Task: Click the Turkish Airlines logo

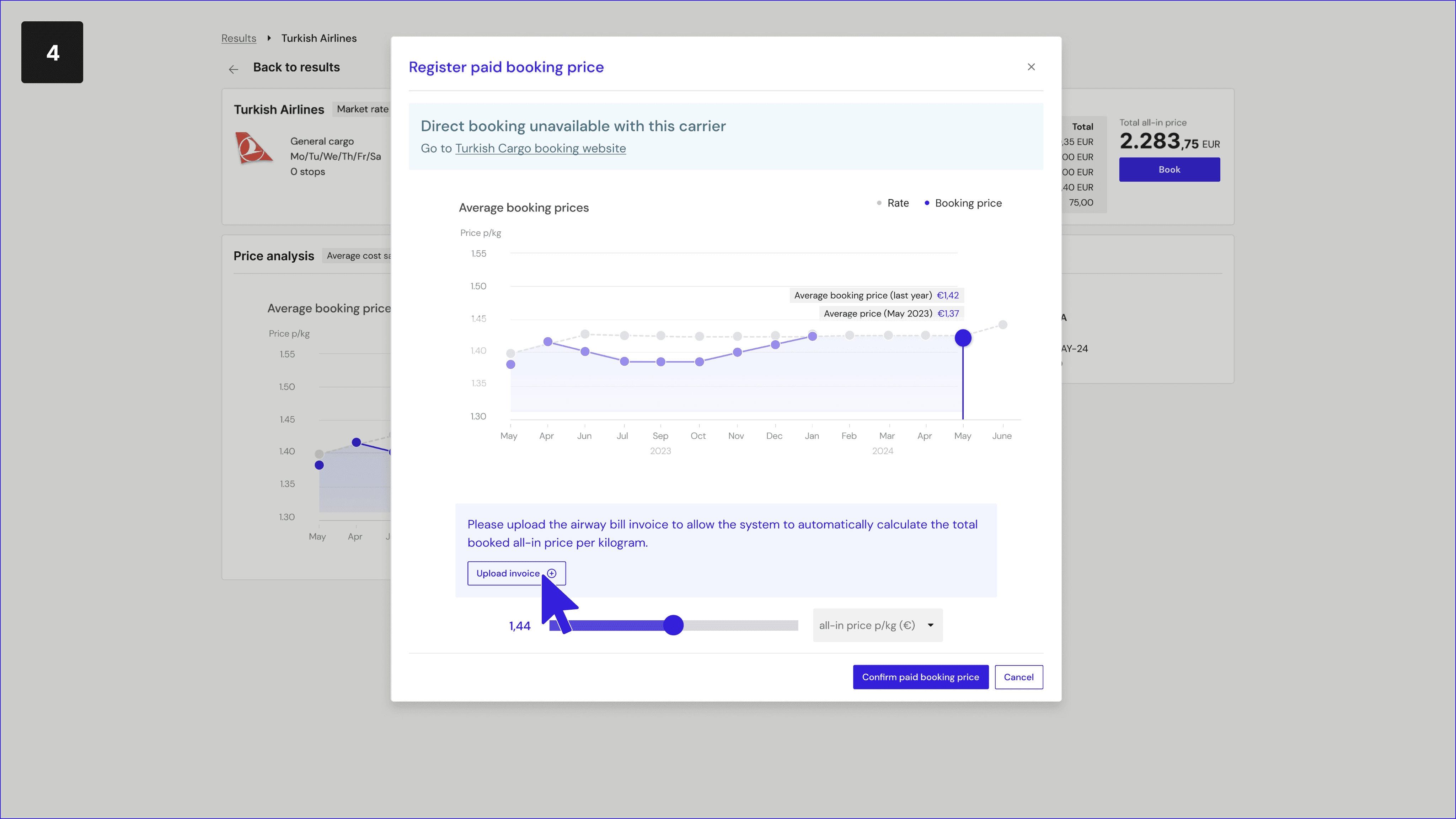Action: tap(253, 148)
